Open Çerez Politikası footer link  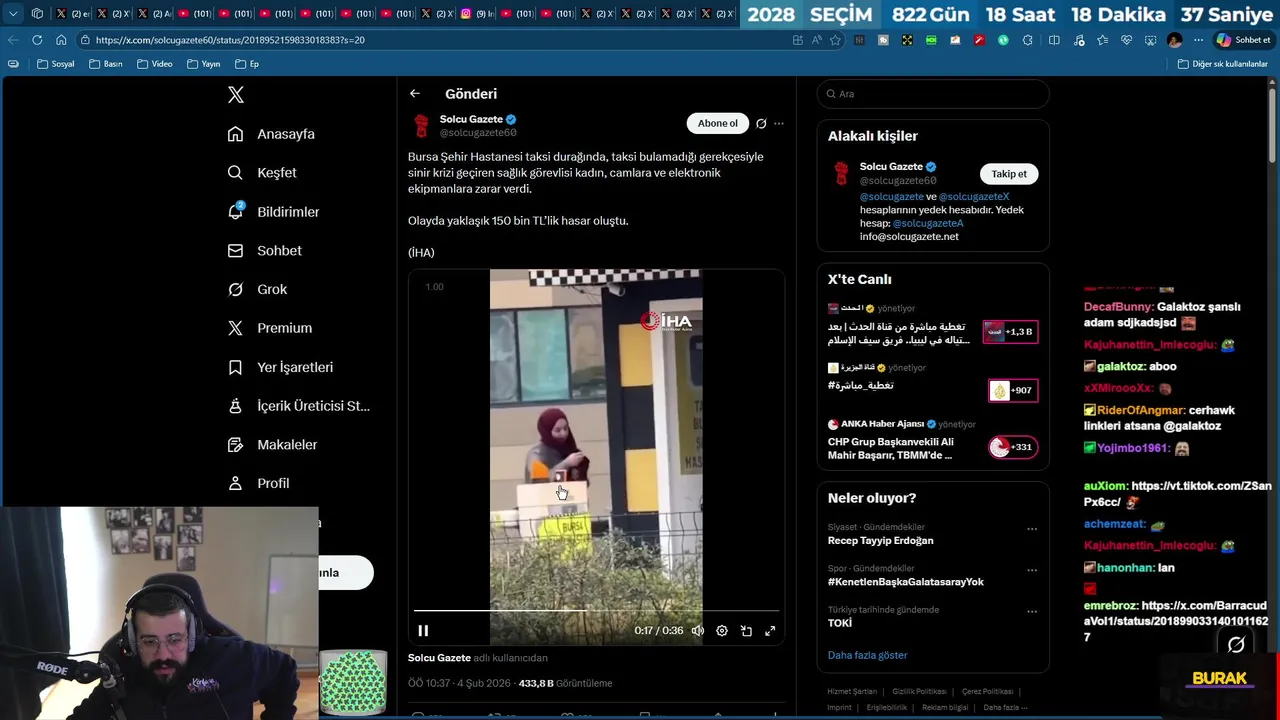(x=987, y=692)
